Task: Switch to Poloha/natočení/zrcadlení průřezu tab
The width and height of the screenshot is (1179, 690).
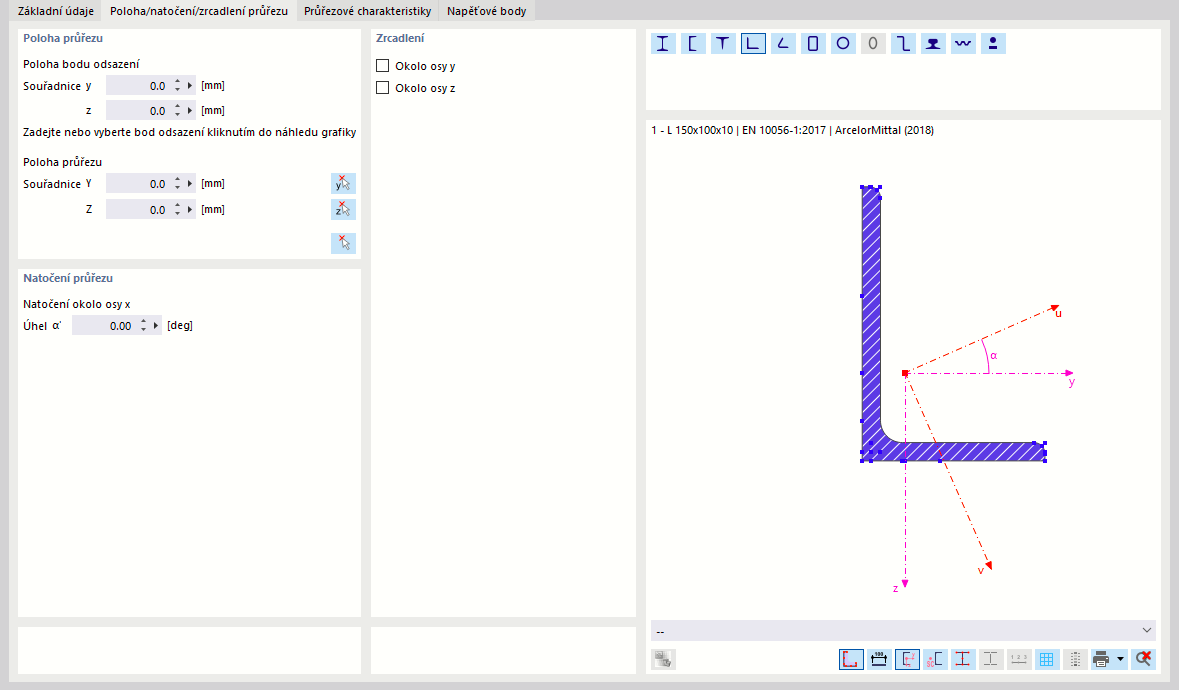Action: pyautogui.click(x=199, y=11)
